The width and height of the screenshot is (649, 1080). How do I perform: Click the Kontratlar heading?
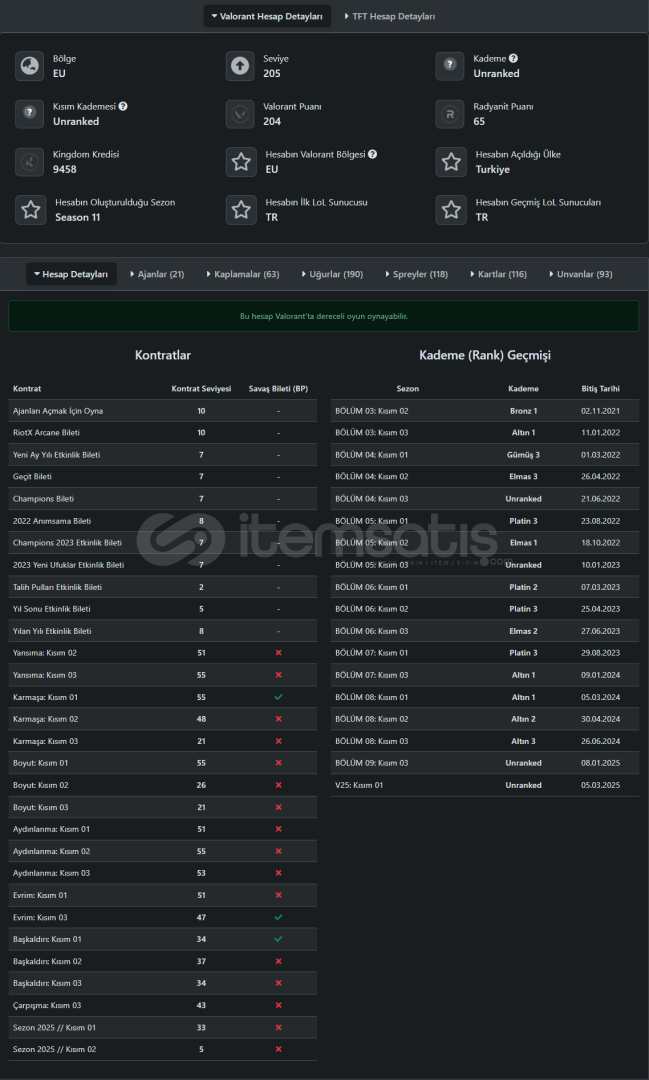163,355
